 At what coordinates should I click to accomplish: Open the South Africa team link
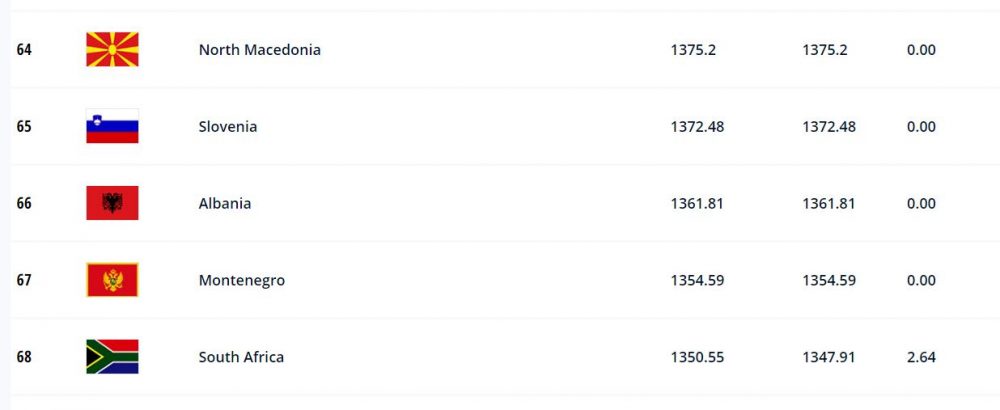(x=241, y=357)
